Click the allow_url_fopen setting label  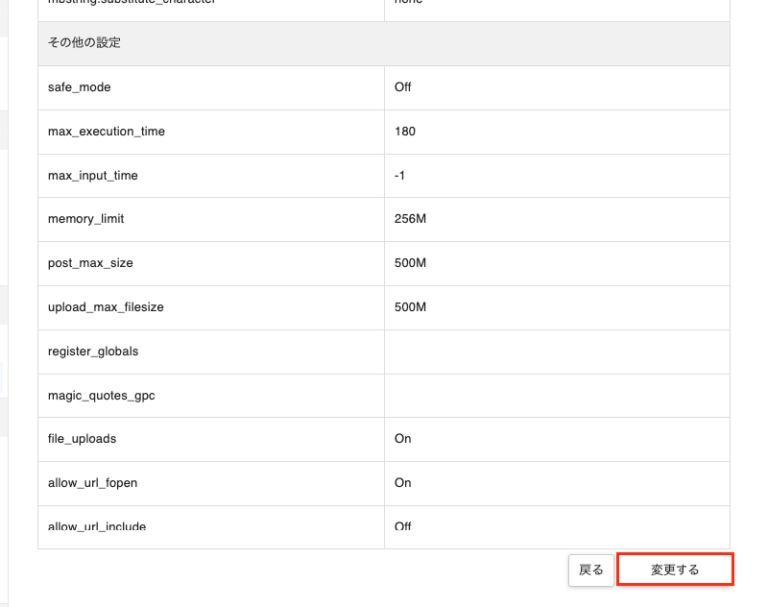coord(92,483)
